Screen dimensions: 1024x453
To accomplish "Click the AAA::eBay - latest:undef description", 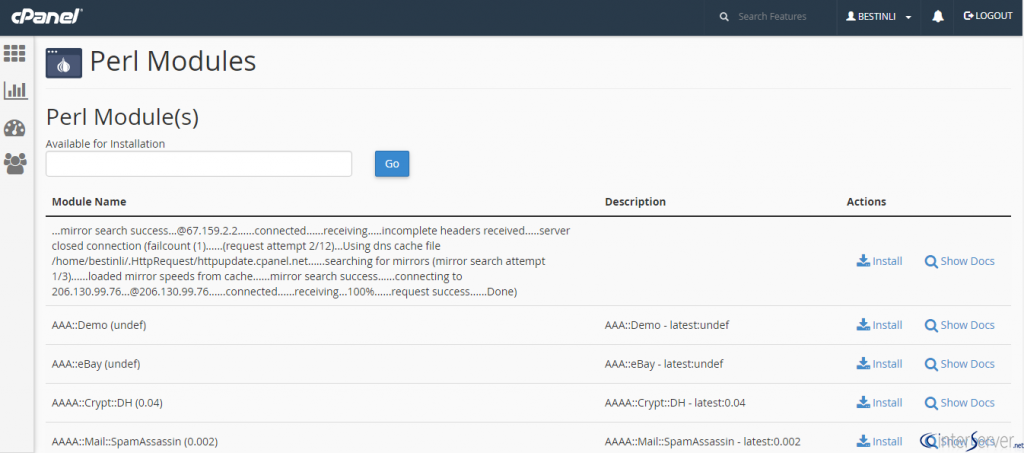I will (664, 364).
